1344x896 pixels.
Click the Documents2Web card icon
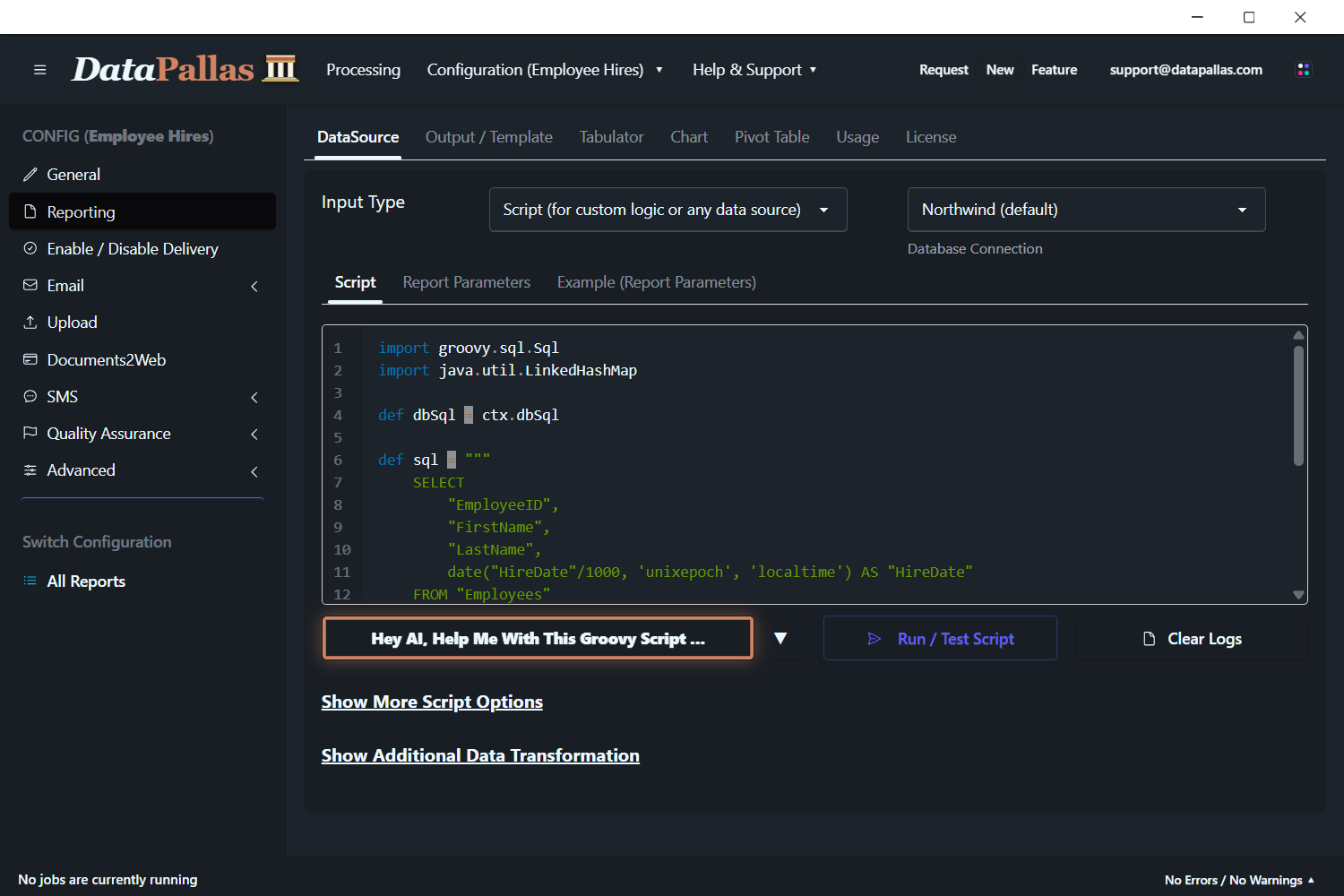(30, 359)
